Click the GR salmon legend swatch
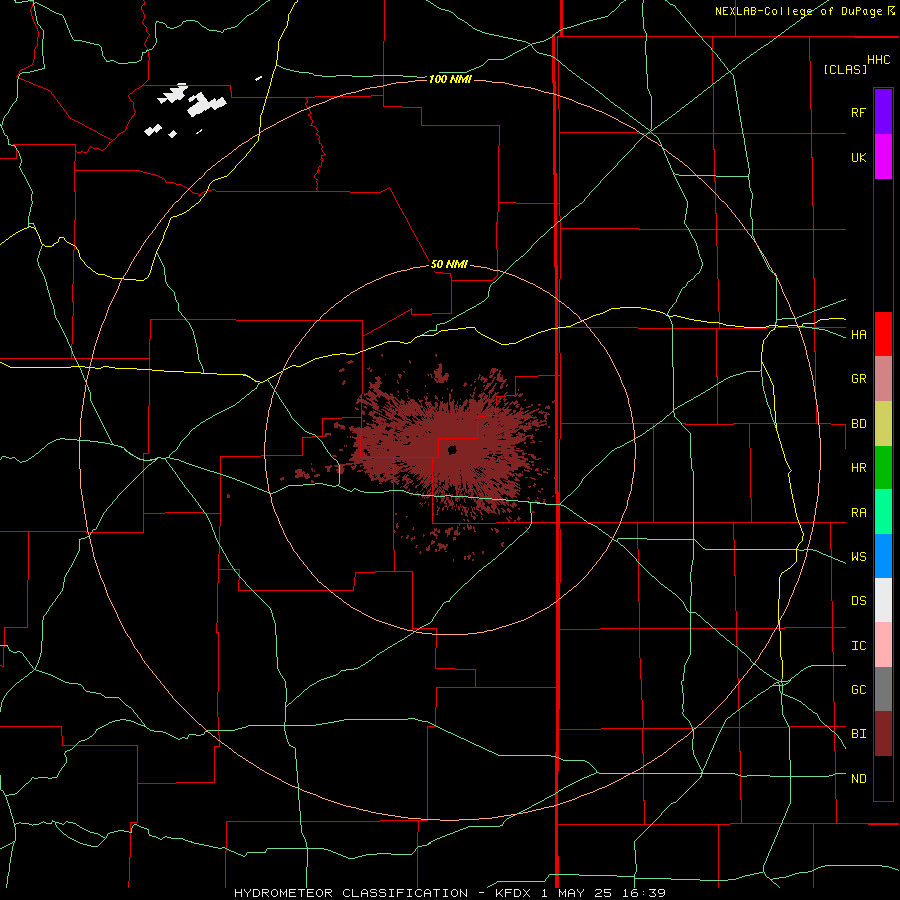Screen dimensions: 900x900 coord(883,378)
